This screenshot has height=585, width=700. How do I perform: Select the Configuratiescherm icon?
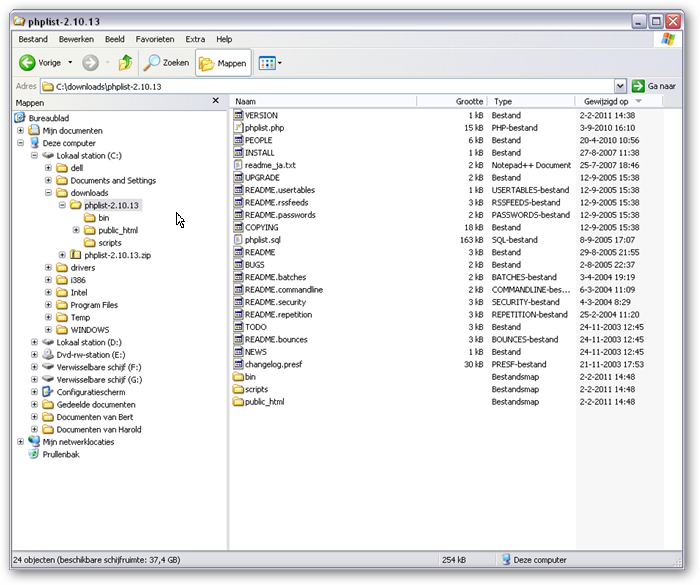point(48,392)
